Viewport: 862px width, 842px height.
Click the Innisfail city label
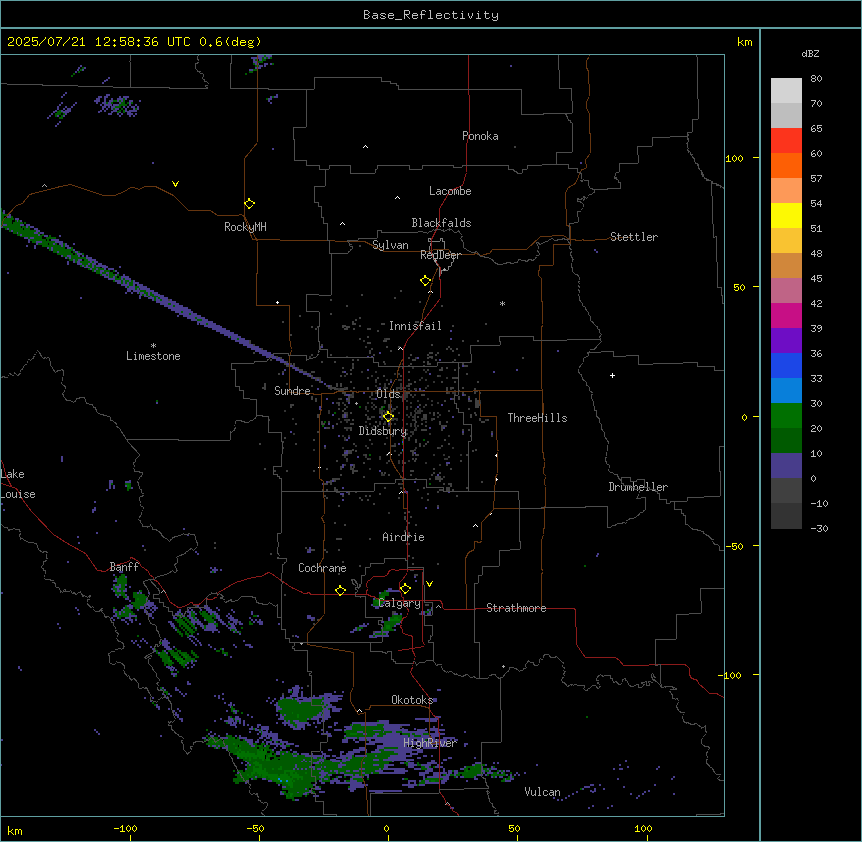[415, 326]
